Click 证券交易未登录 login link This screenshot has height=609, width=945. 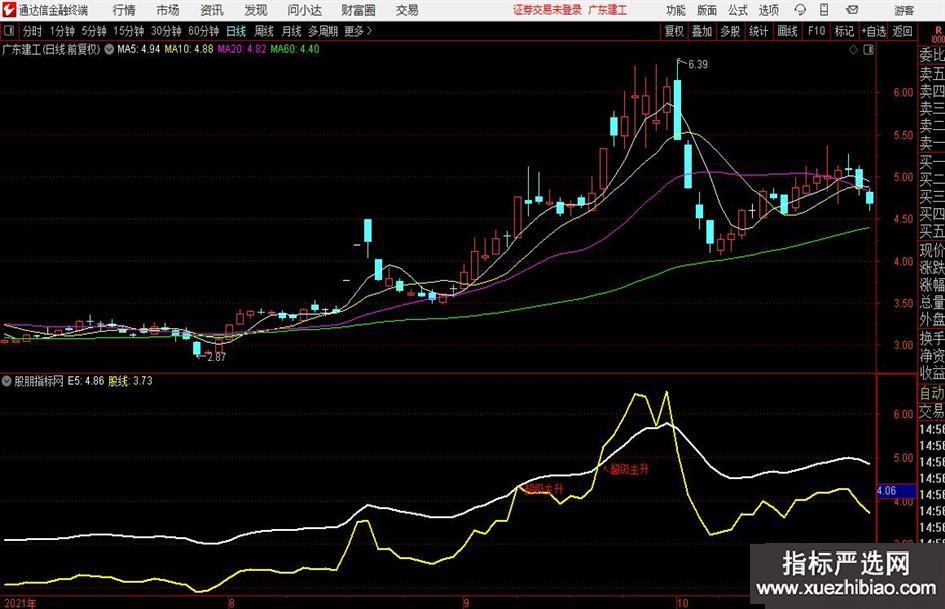(x=547, y=10)
